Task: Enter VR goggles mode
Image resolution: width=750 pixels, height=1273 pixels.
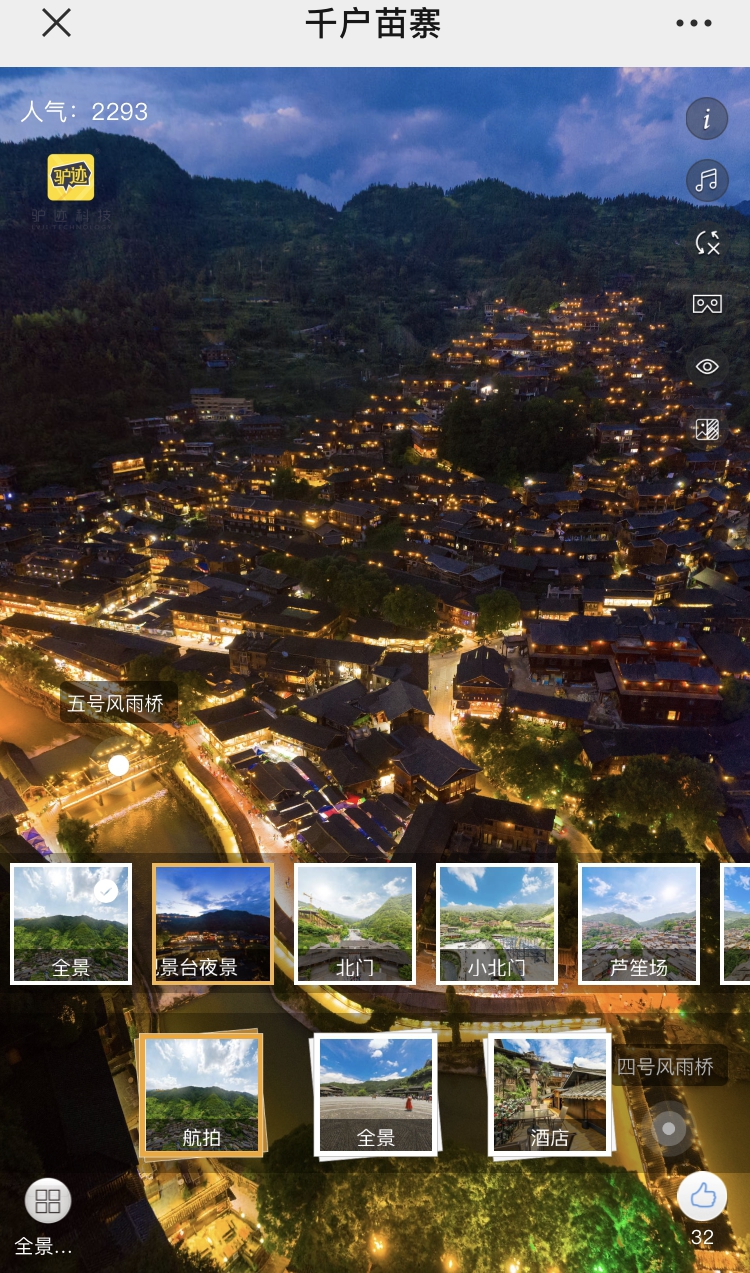Action: point(707,304)
